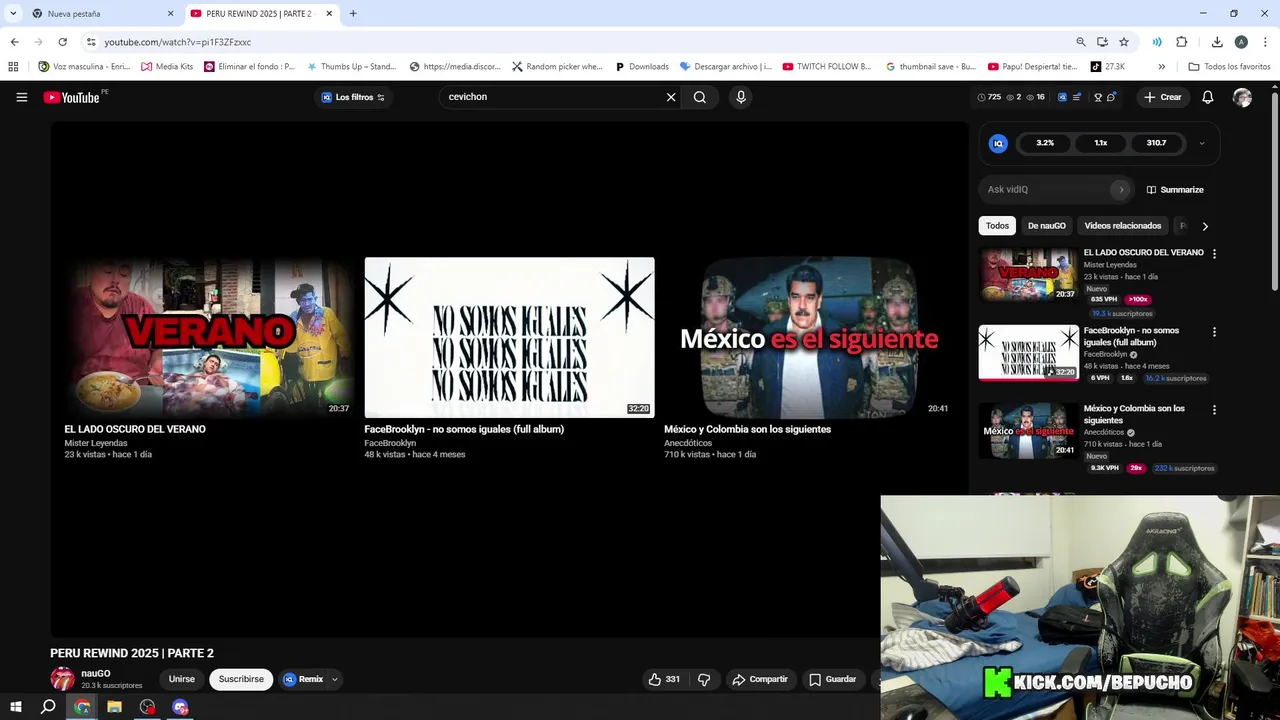The image size is (1280, 720).
Task: Open YouTube notifications bell
Action: coord(1208,97)
